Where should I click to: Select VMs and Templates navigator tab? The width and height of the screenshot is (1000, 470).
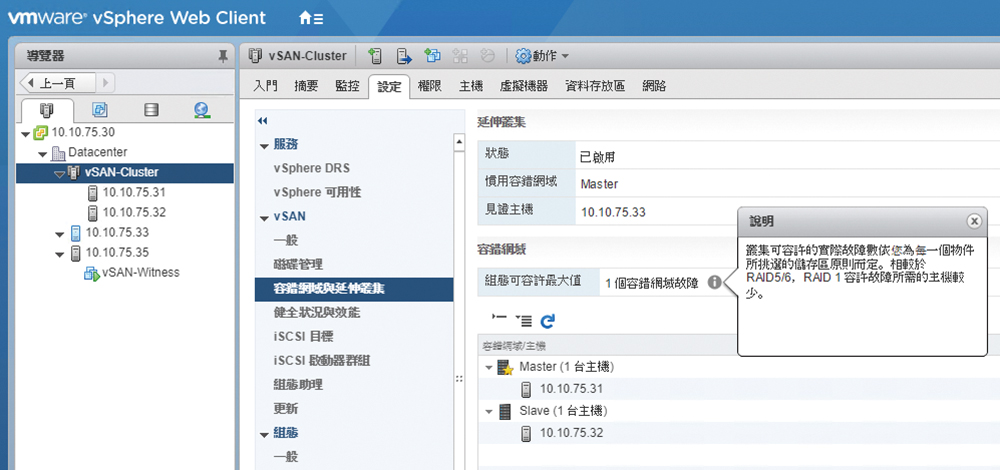pos(99,110)
